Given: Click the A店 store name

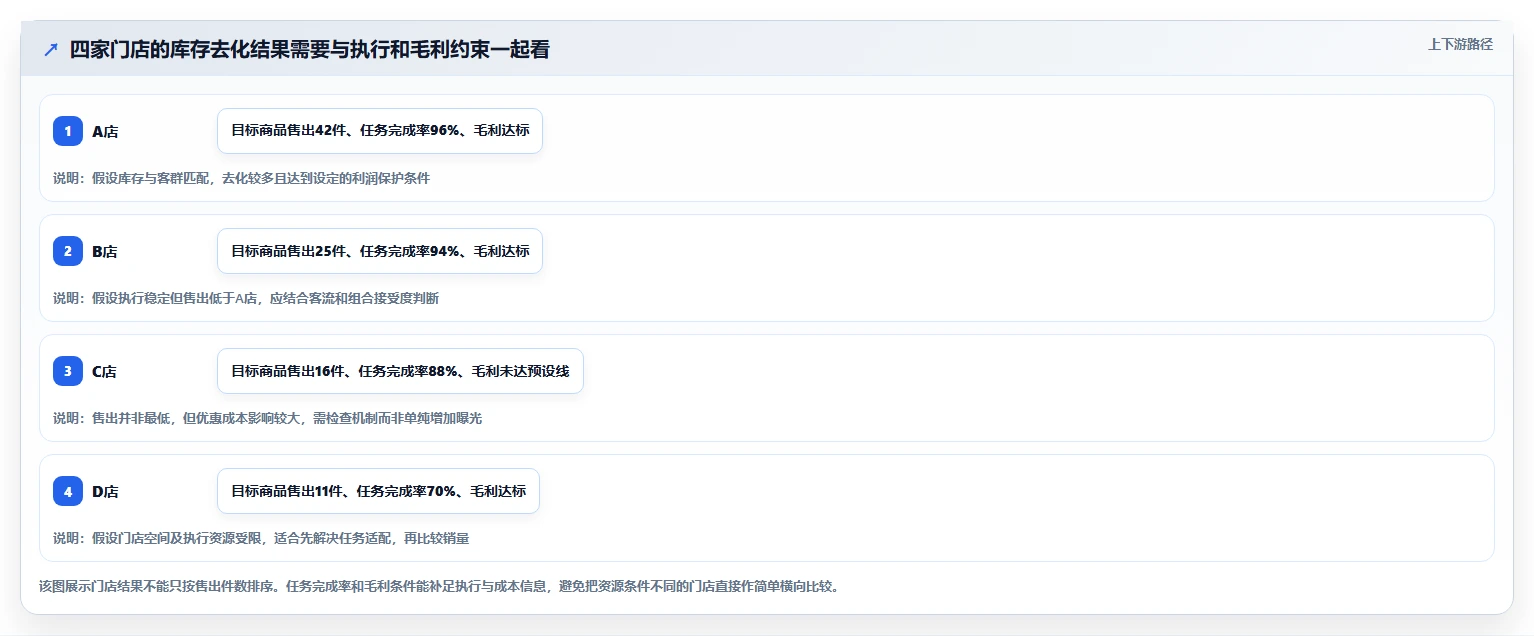Looking at the screenshot, I should click(x=105, y=131).
